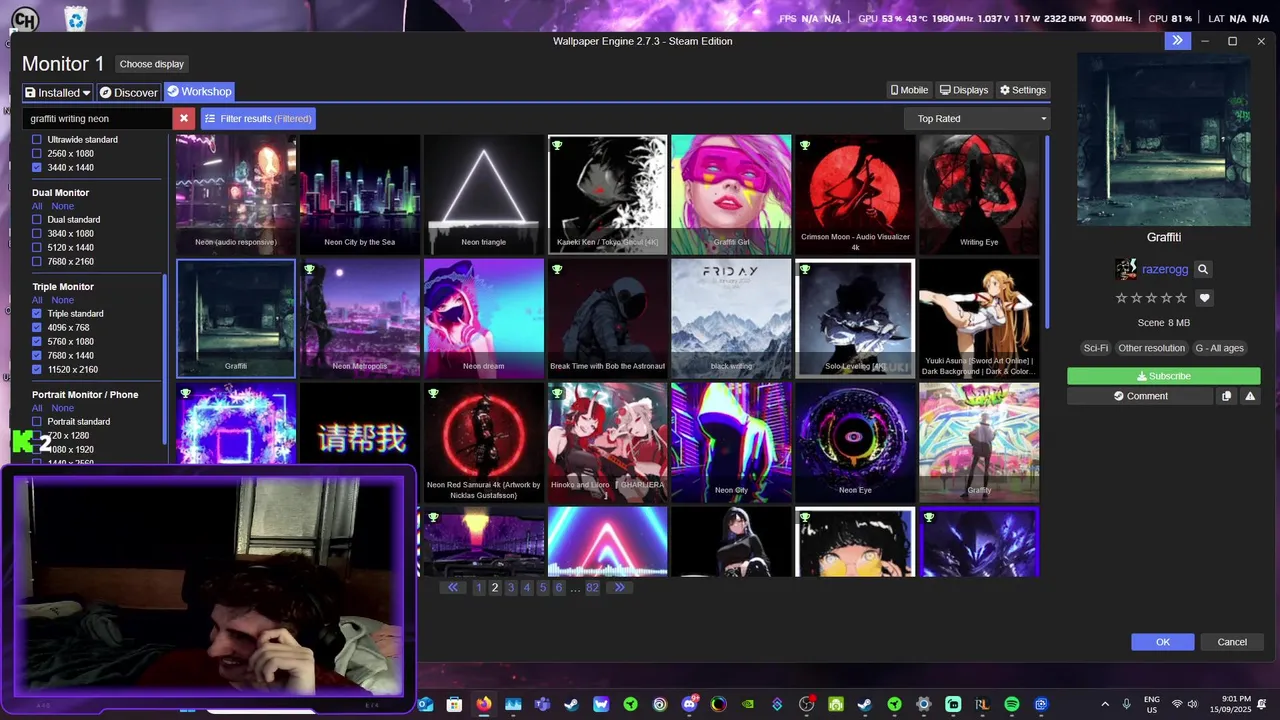The width and height of the screenshot is (1280, 720).
Task: Filter by the Other resolution tag
Action: coord(1151,348)
